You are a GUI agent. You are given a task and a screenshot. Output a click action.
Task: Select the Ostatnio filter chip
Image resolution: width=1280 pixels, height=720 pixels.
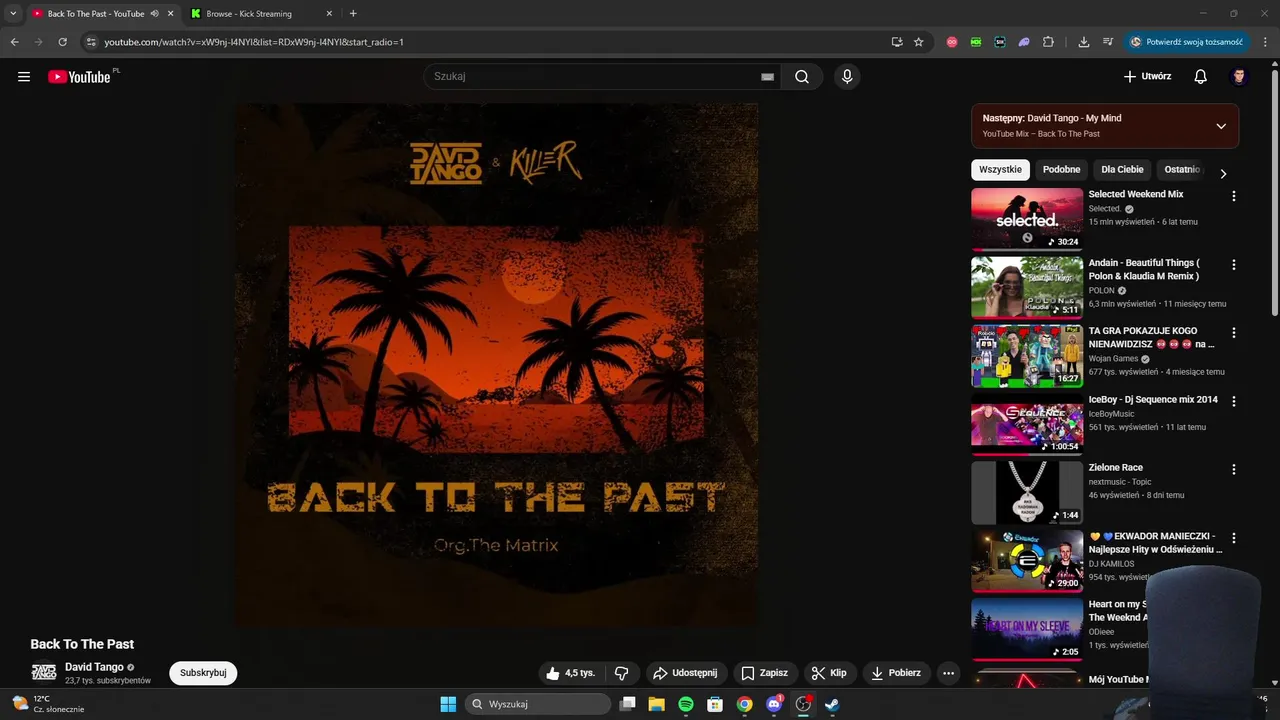(x=1183, y=170)
